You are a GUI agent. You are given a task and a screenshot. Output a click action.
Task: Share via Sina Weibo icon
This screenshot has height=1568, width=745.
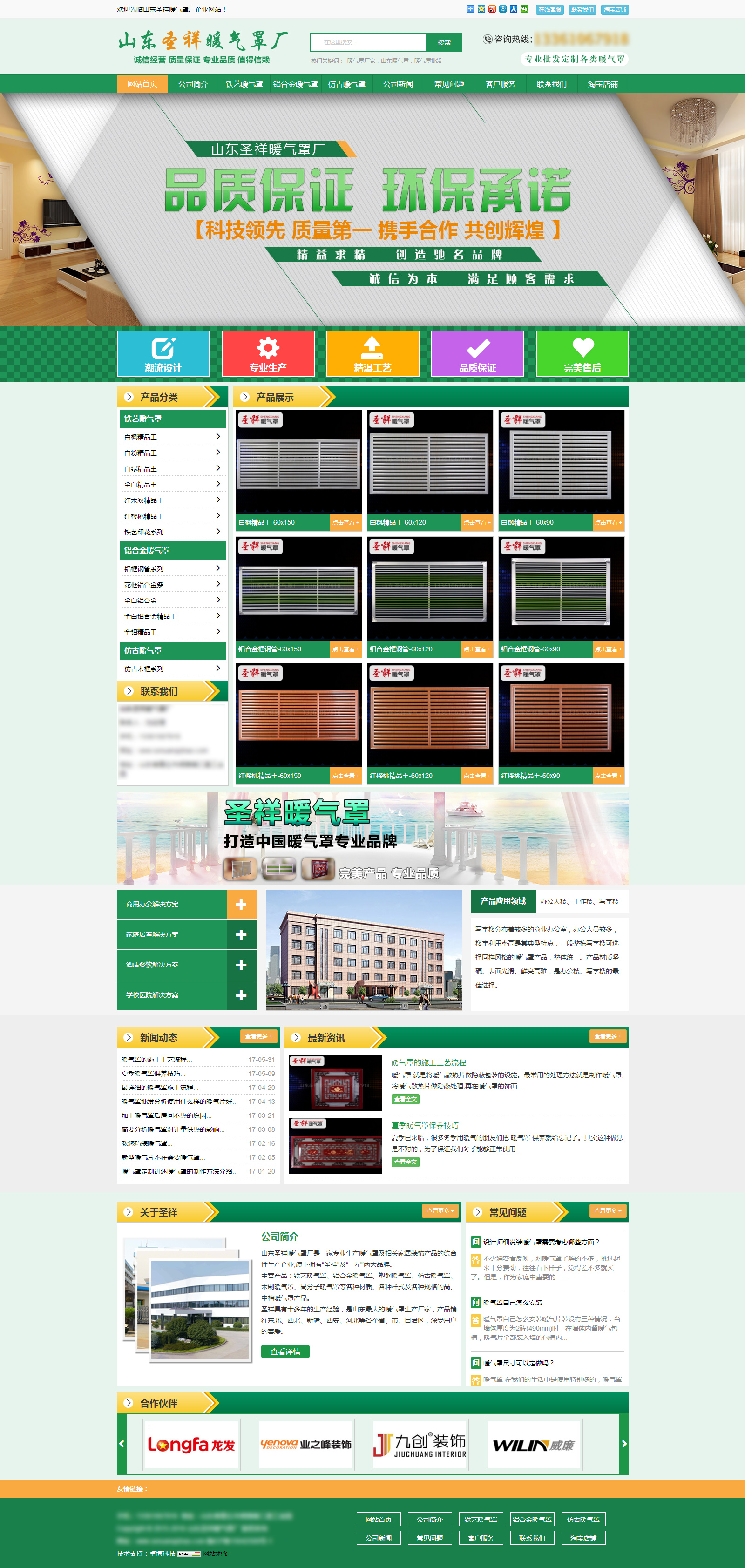[492, 9]
